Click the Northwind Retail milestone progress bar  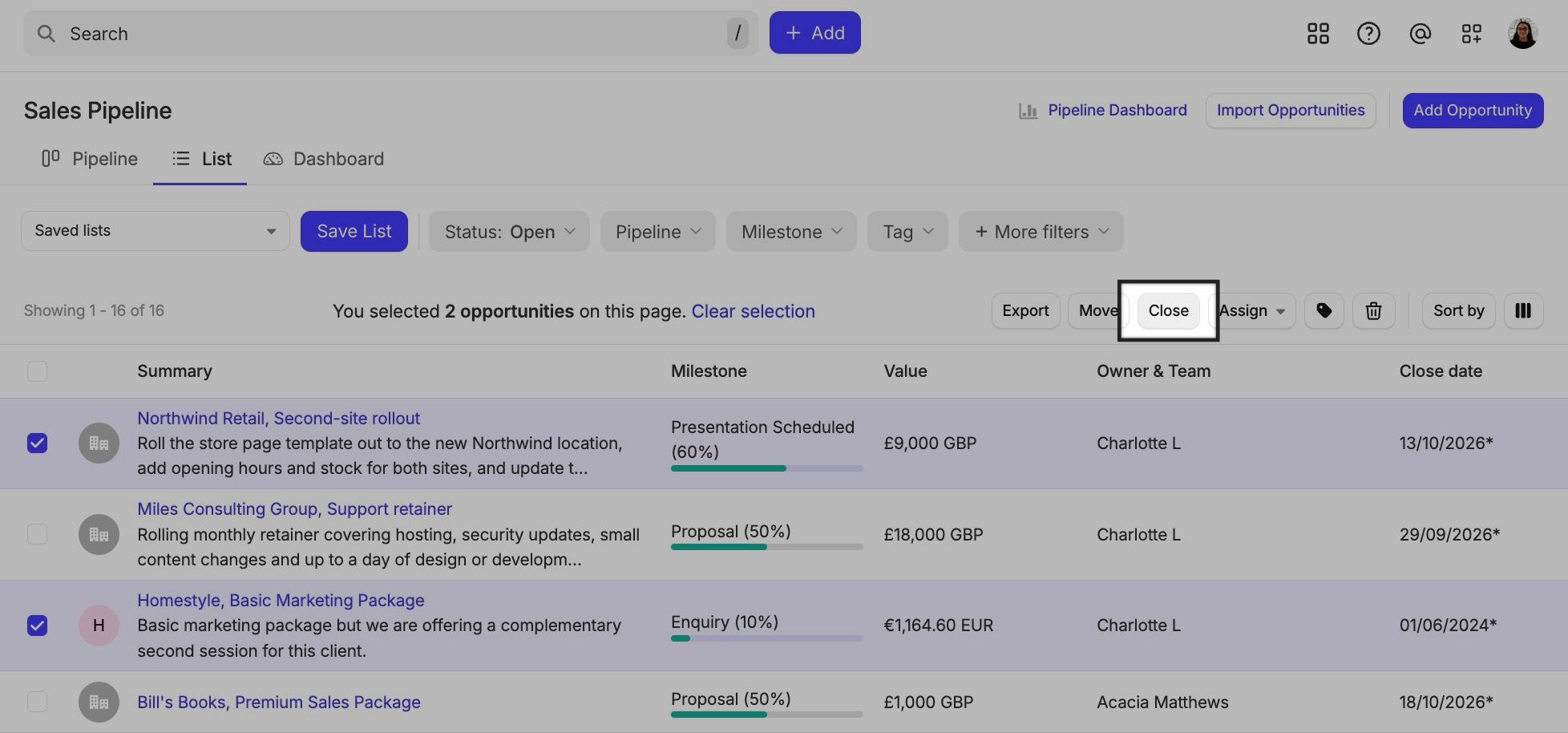pyautogui.click(x=766, y=468)
